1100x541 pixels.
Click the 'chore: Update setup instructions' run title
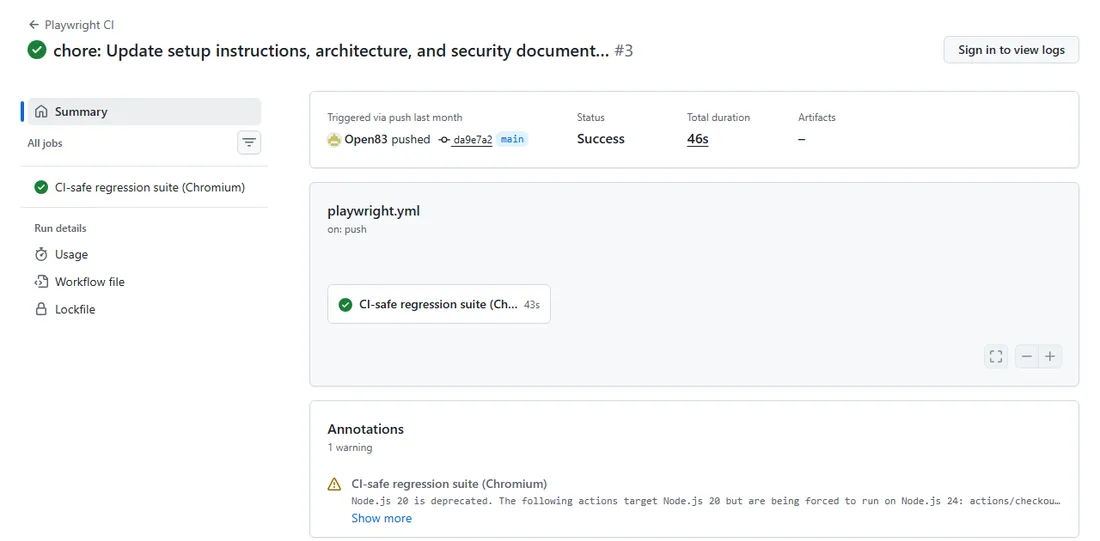[x=331, y=51]
